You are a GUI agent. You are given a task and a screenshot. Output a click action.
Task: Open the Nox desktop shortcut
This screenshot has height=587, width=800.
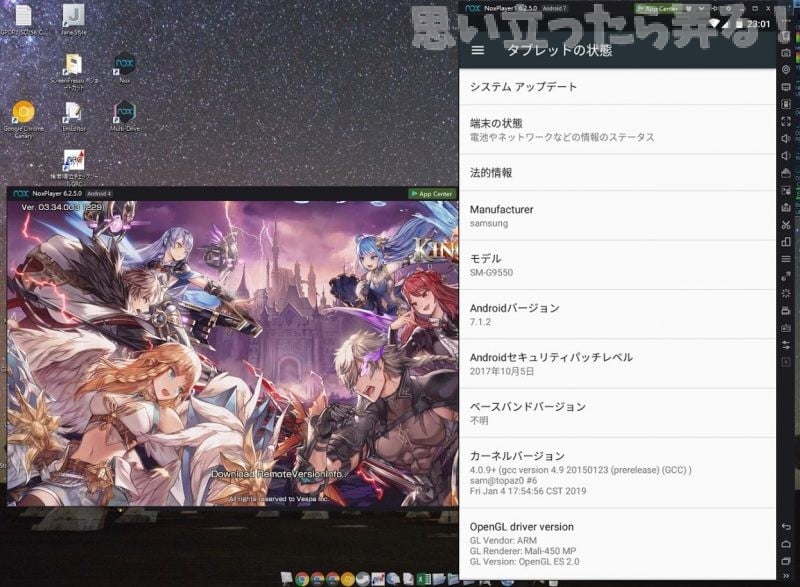click(124, 67)
